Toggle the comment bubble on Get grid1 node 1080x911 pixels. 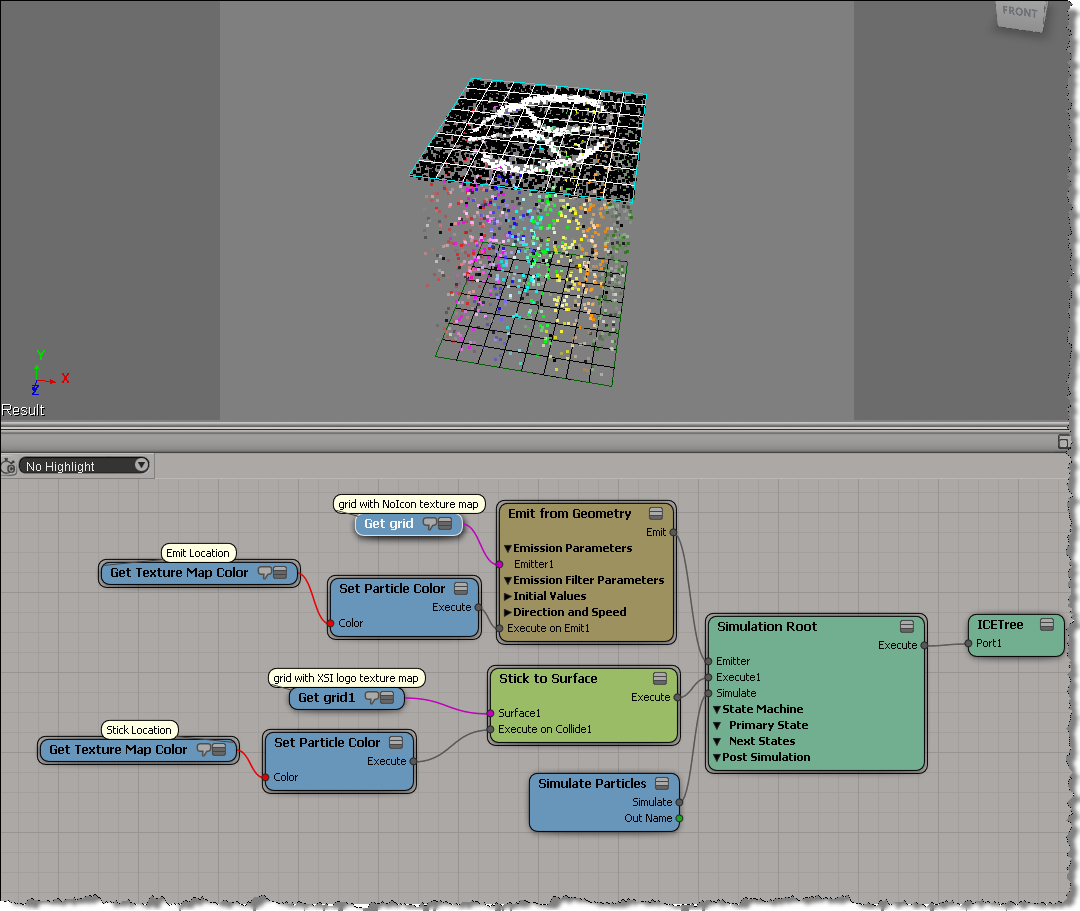tap(372, 698)
